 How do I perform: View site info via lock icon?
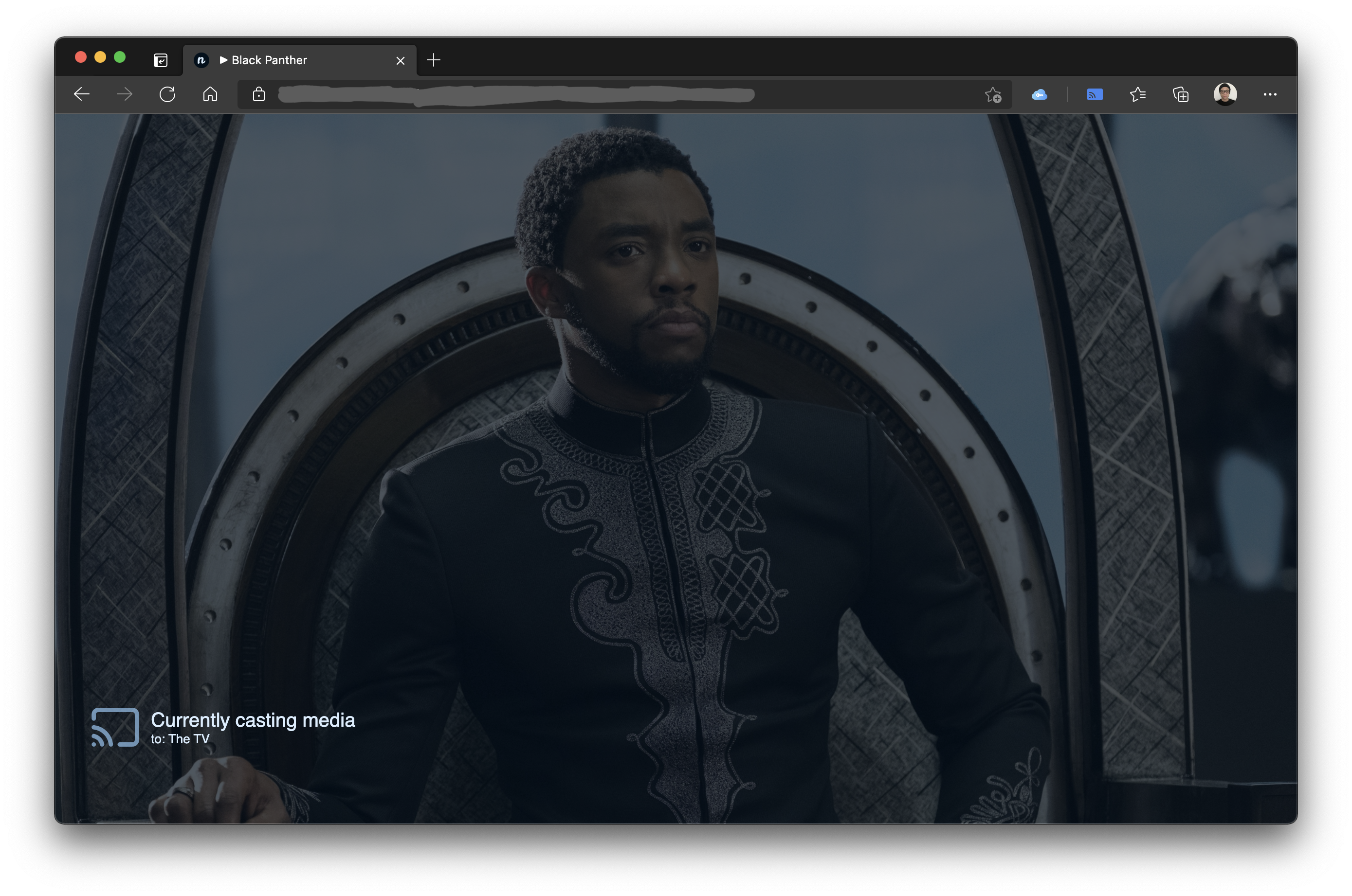click(x=259, y=94)
